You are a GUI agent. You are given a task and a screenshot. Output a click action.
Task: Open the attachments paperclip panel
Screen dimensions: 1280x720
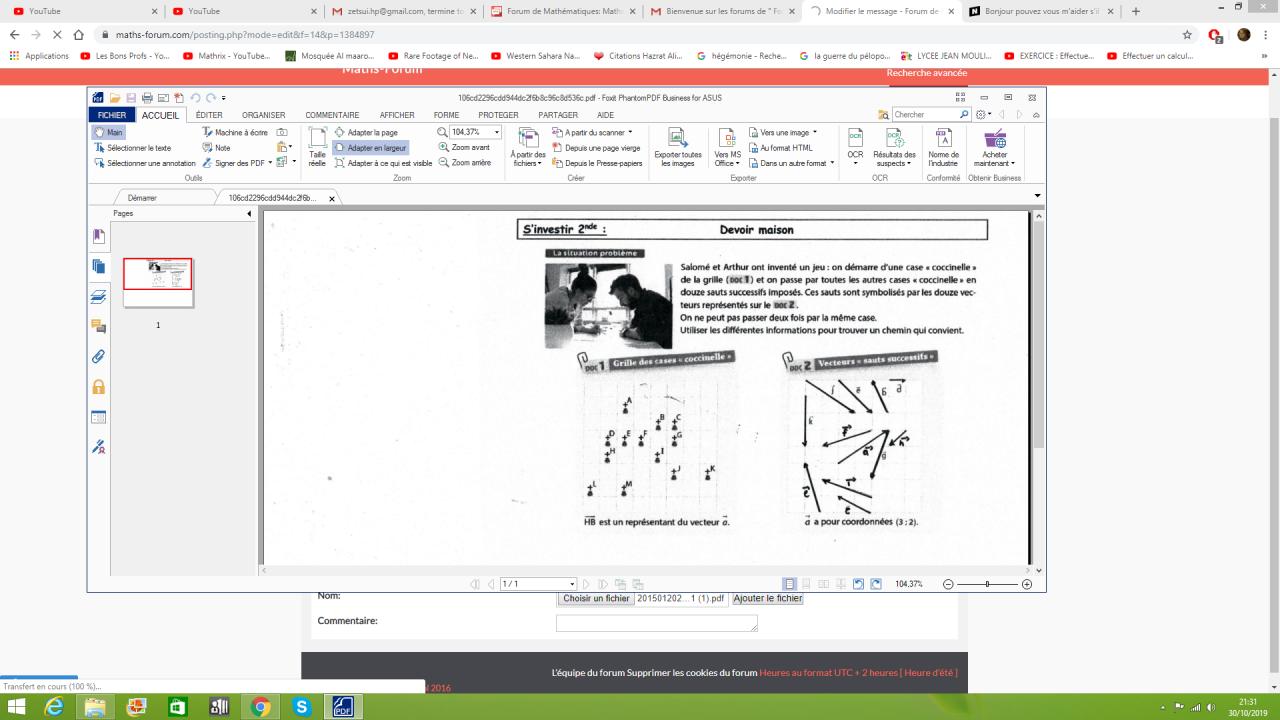click(x=99, y=356)
